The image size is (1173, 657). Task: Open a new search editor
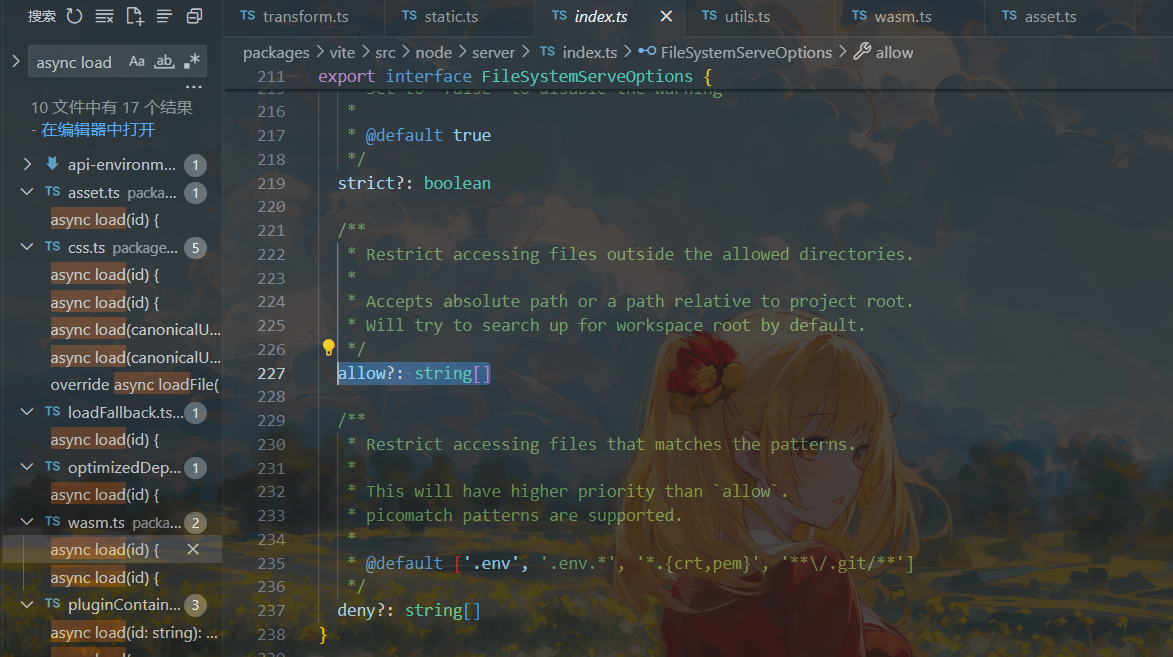[x=135, y=16]
